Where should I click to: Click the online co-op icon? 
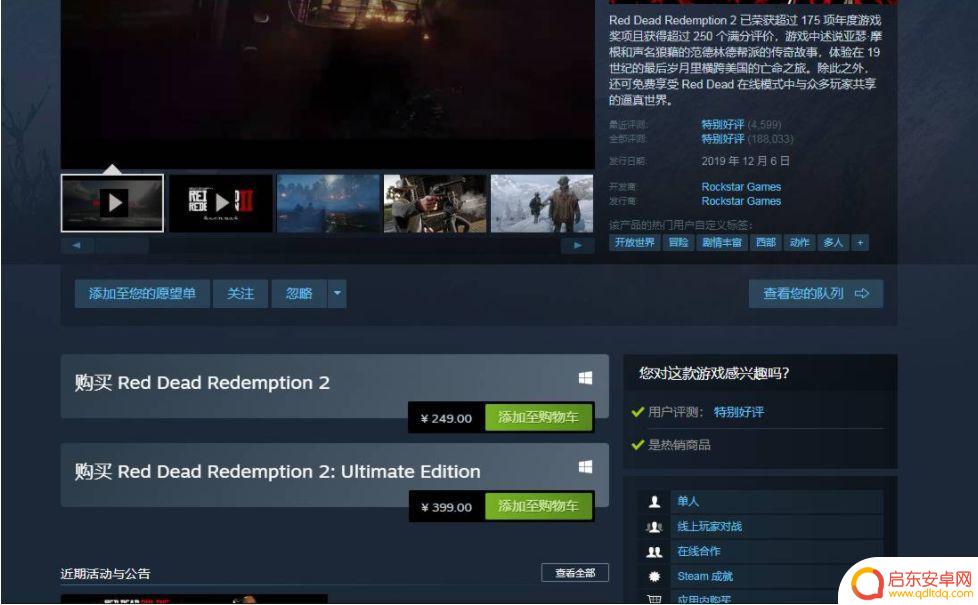click(x=654, y=551)
